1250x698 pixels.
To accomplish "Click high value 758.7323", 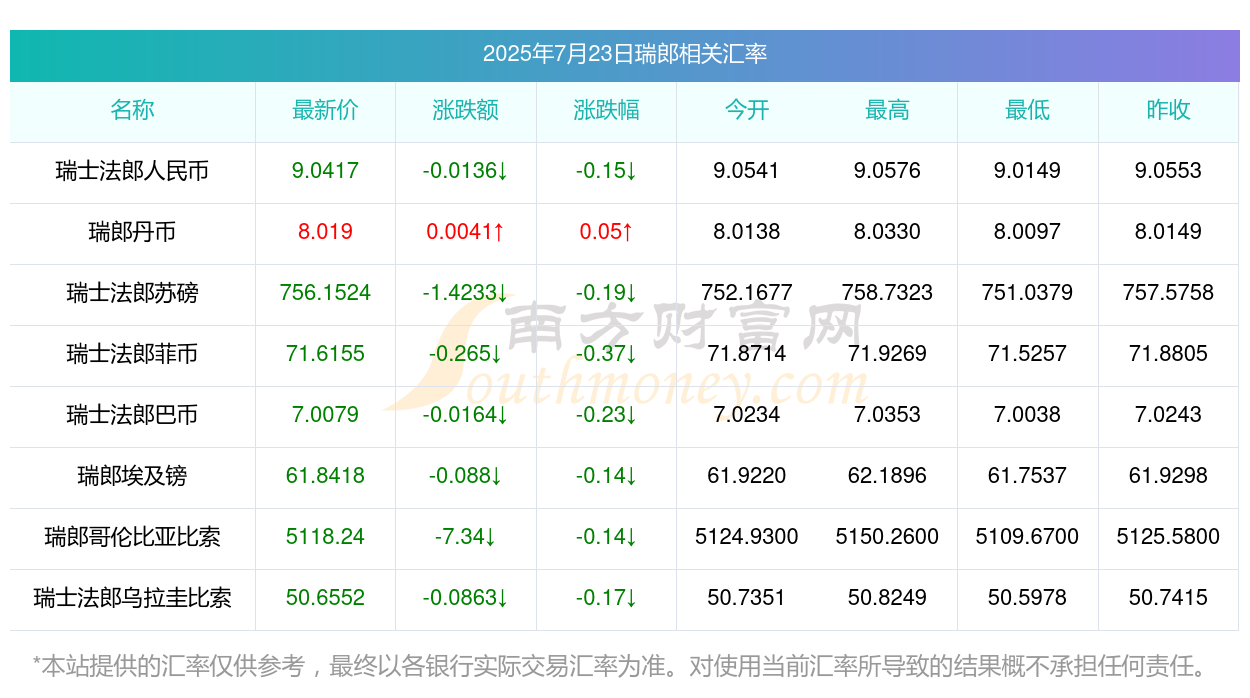I will coord(887,293).
